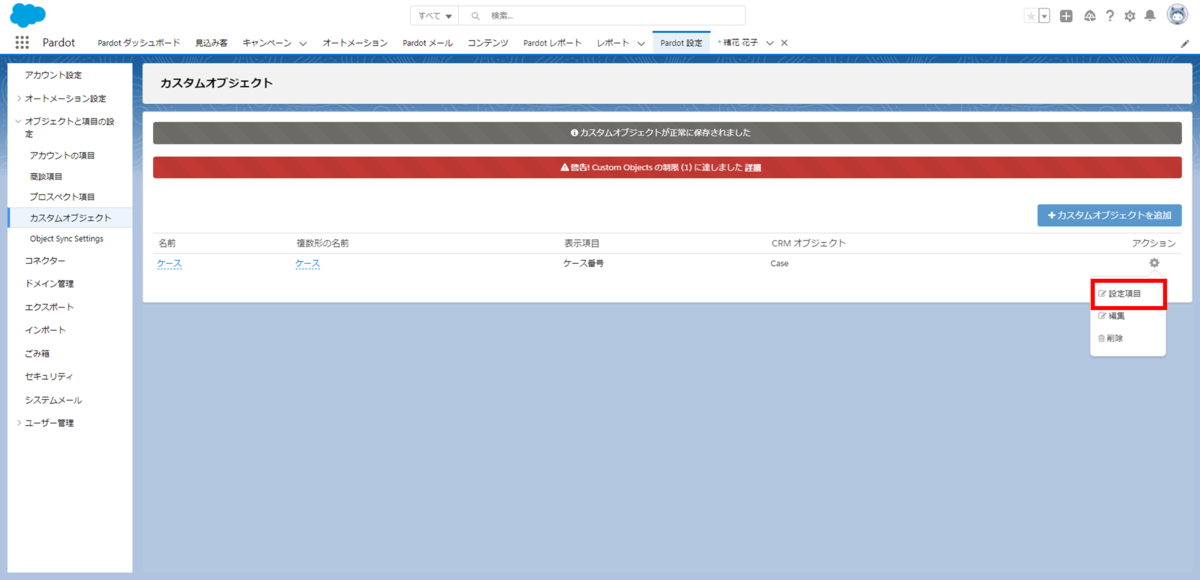Click CRM オブジェクト column header

click(x=808, y=243)
